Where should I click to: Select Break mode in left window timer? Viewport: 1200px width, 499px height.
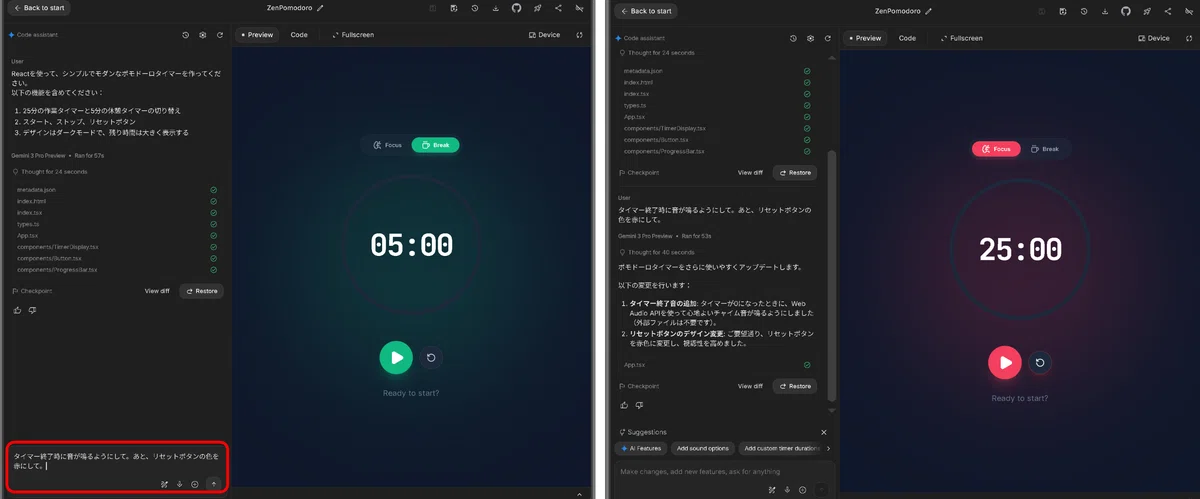tap(435, 145)
